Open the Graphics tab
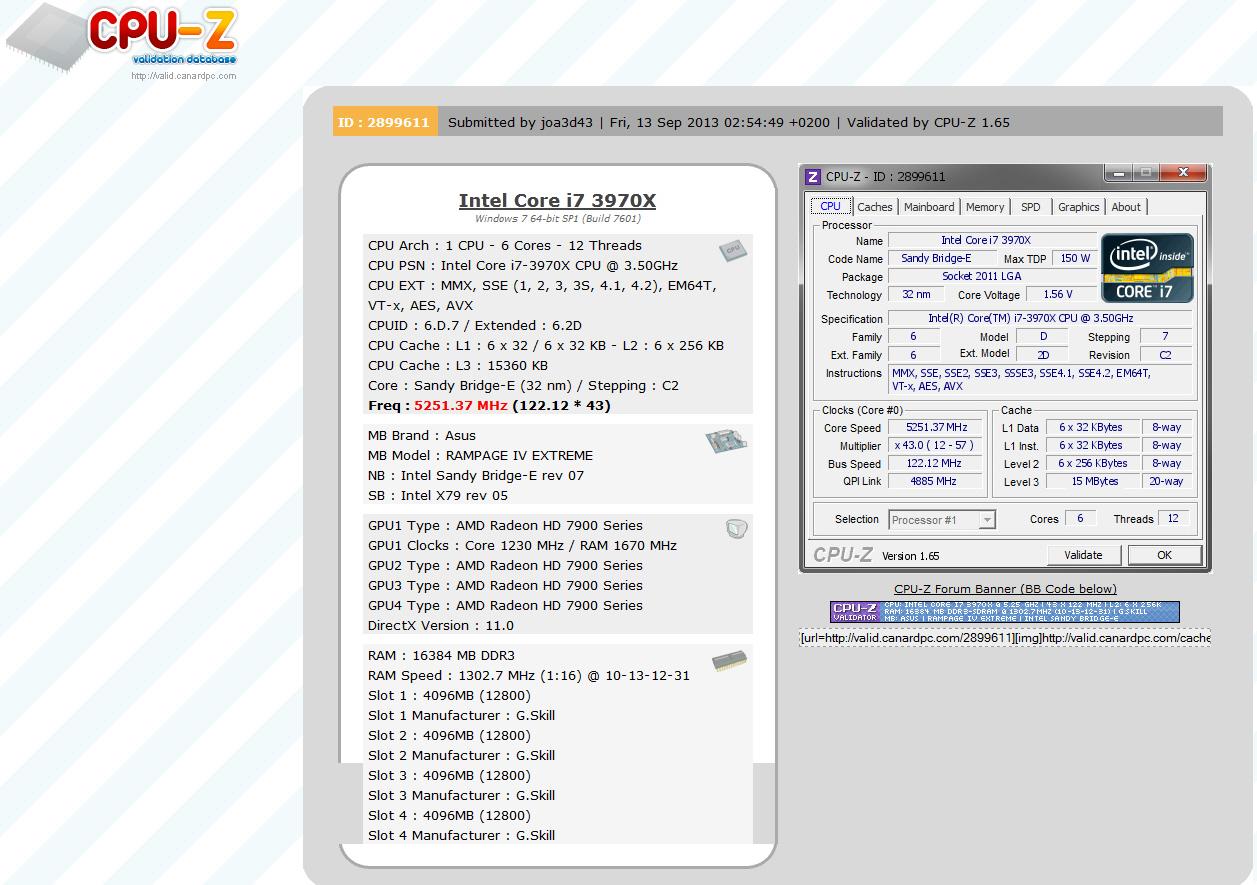1257x885 pixels. 1079,207
